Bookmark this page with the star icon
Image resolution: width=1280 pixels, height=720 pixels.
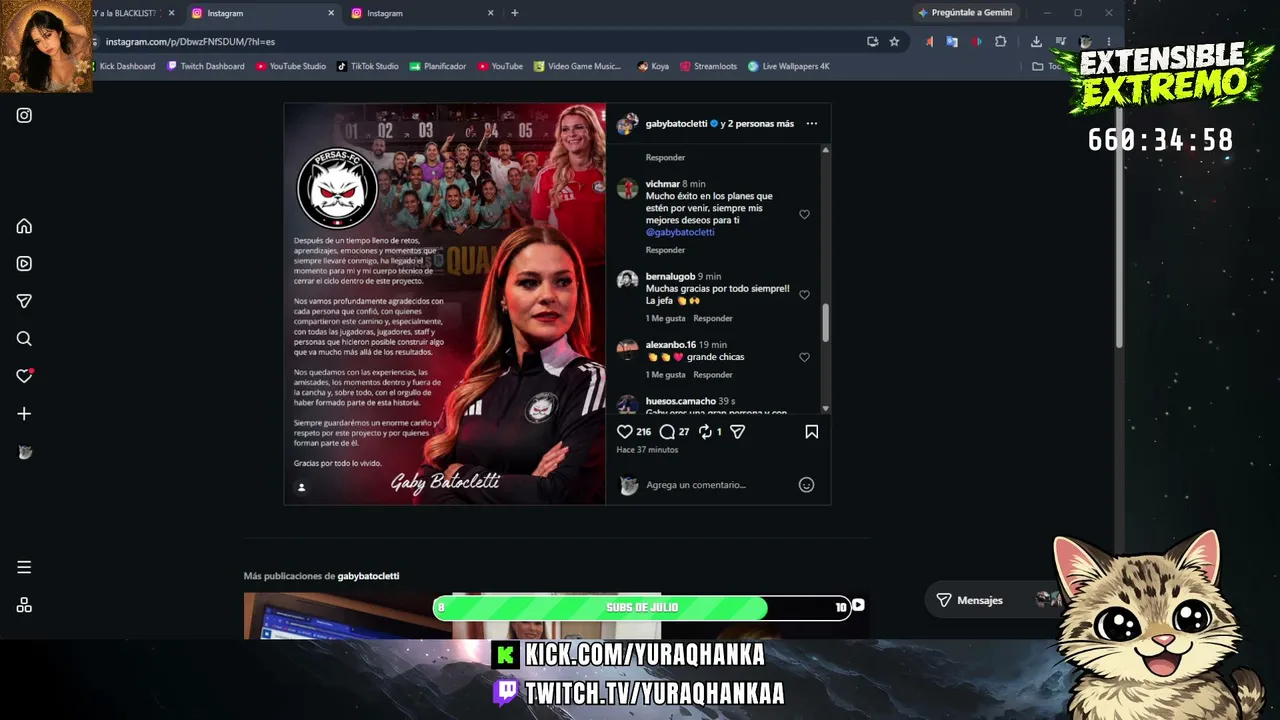click(x=894, y=42)
